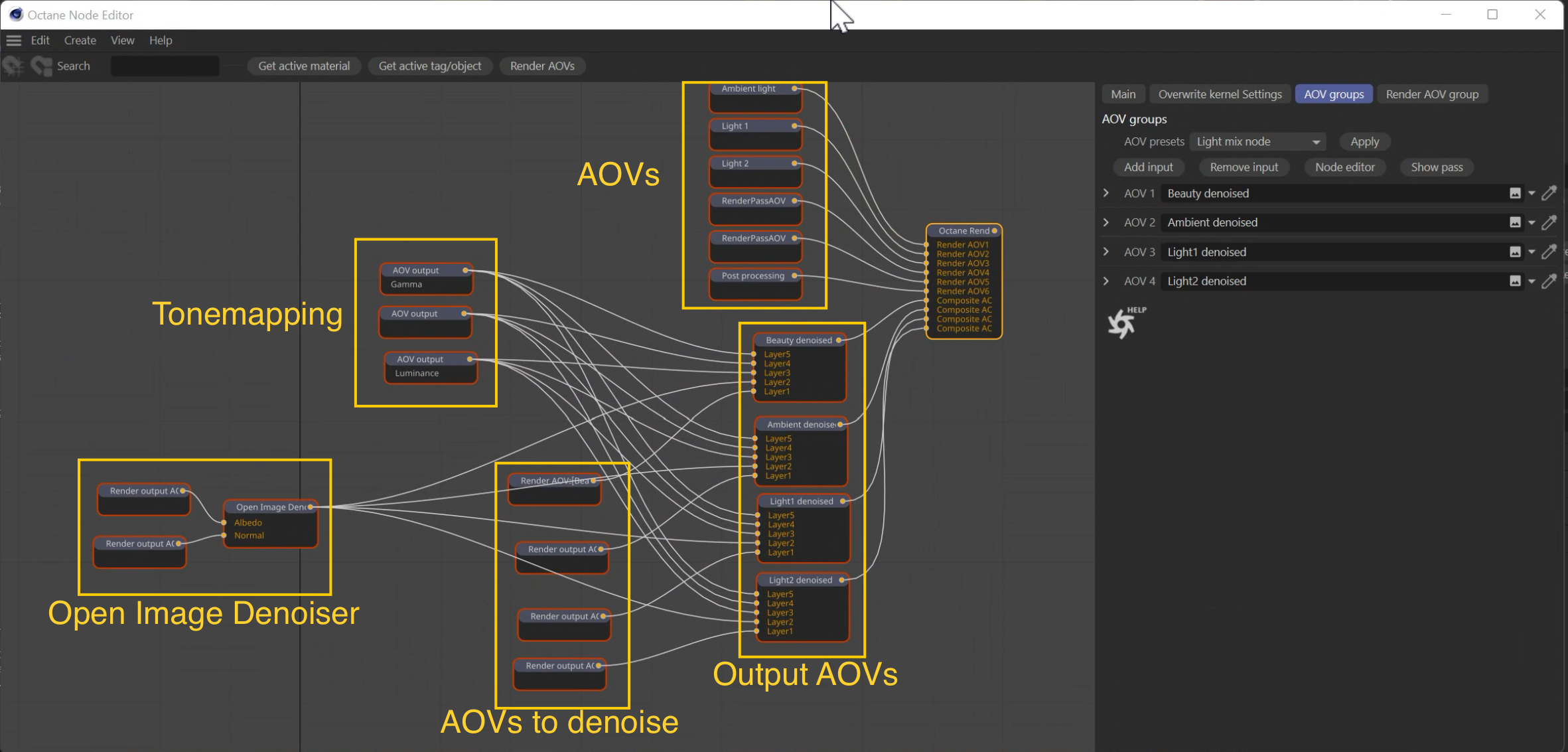Switch to Overwrite kernel Settings tab
Image resolution: width=1568 pixels, height=752 pixels.
(1220, 94)
